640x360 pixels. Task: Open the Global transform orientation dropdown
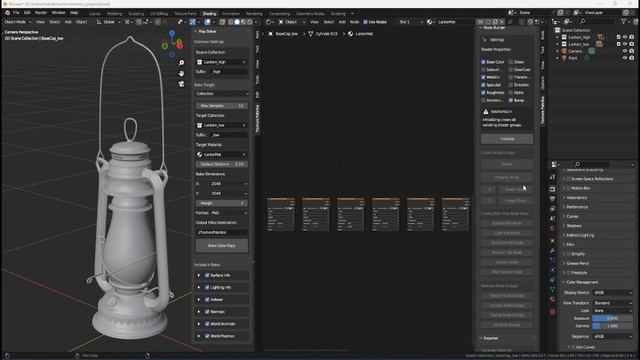click(x=109, y=22)
